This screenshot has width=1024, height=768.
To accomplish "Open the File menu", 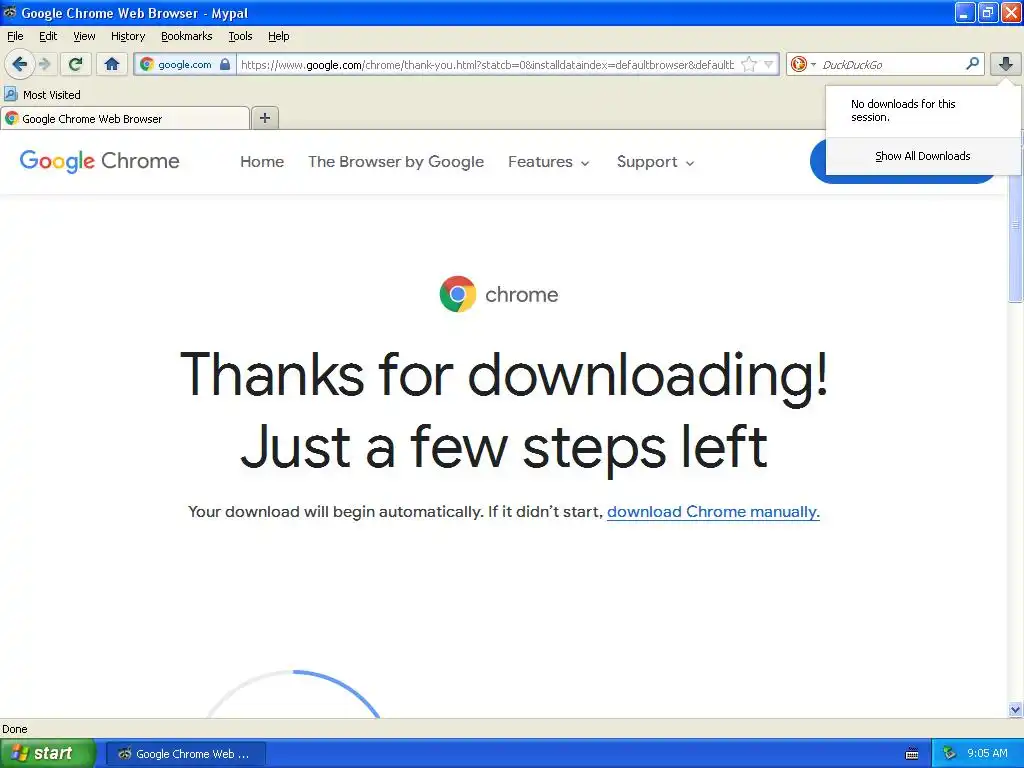I will point(15,36).
